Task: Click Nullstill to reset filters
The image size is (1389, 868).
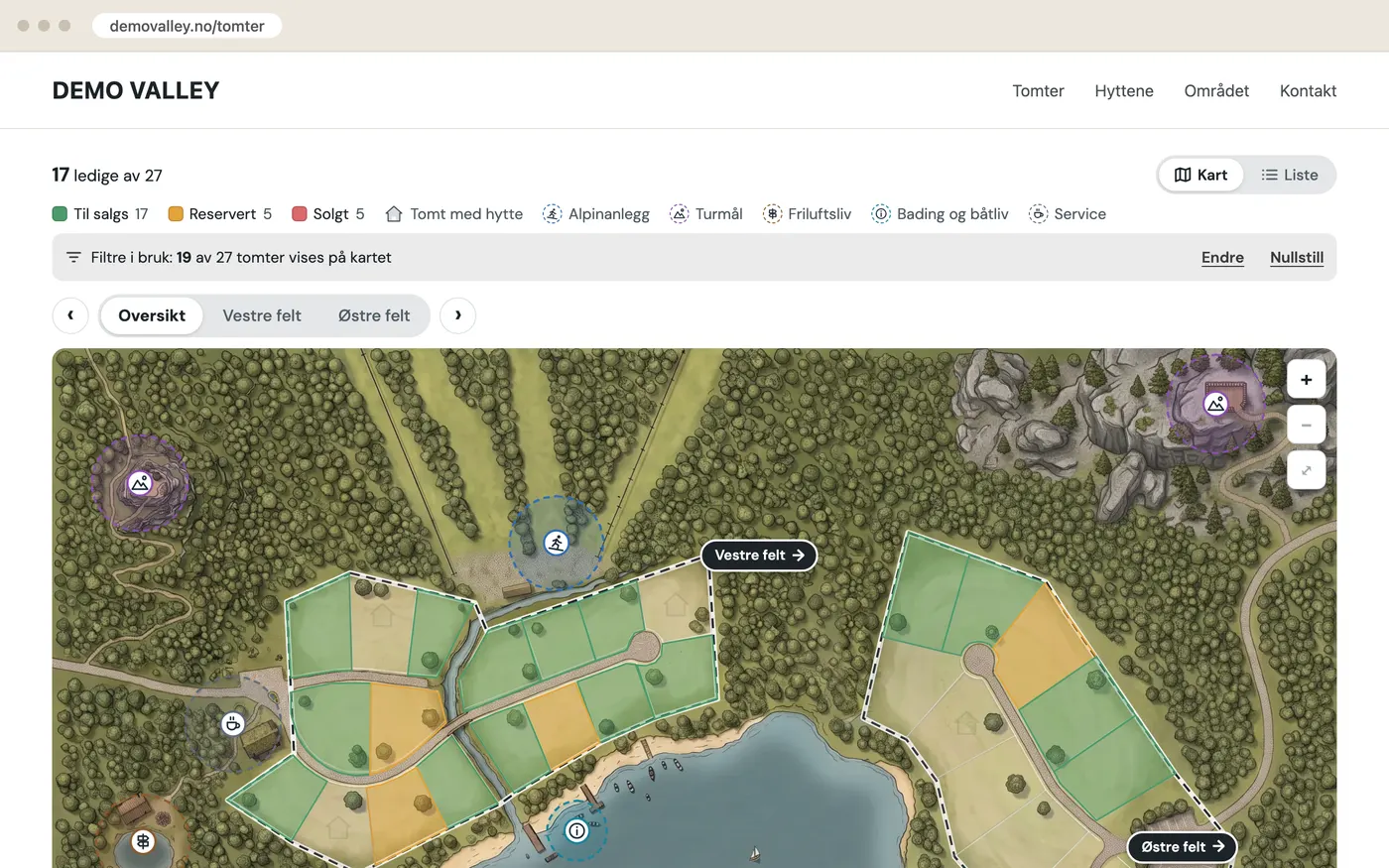Action: coord(1297,257)
